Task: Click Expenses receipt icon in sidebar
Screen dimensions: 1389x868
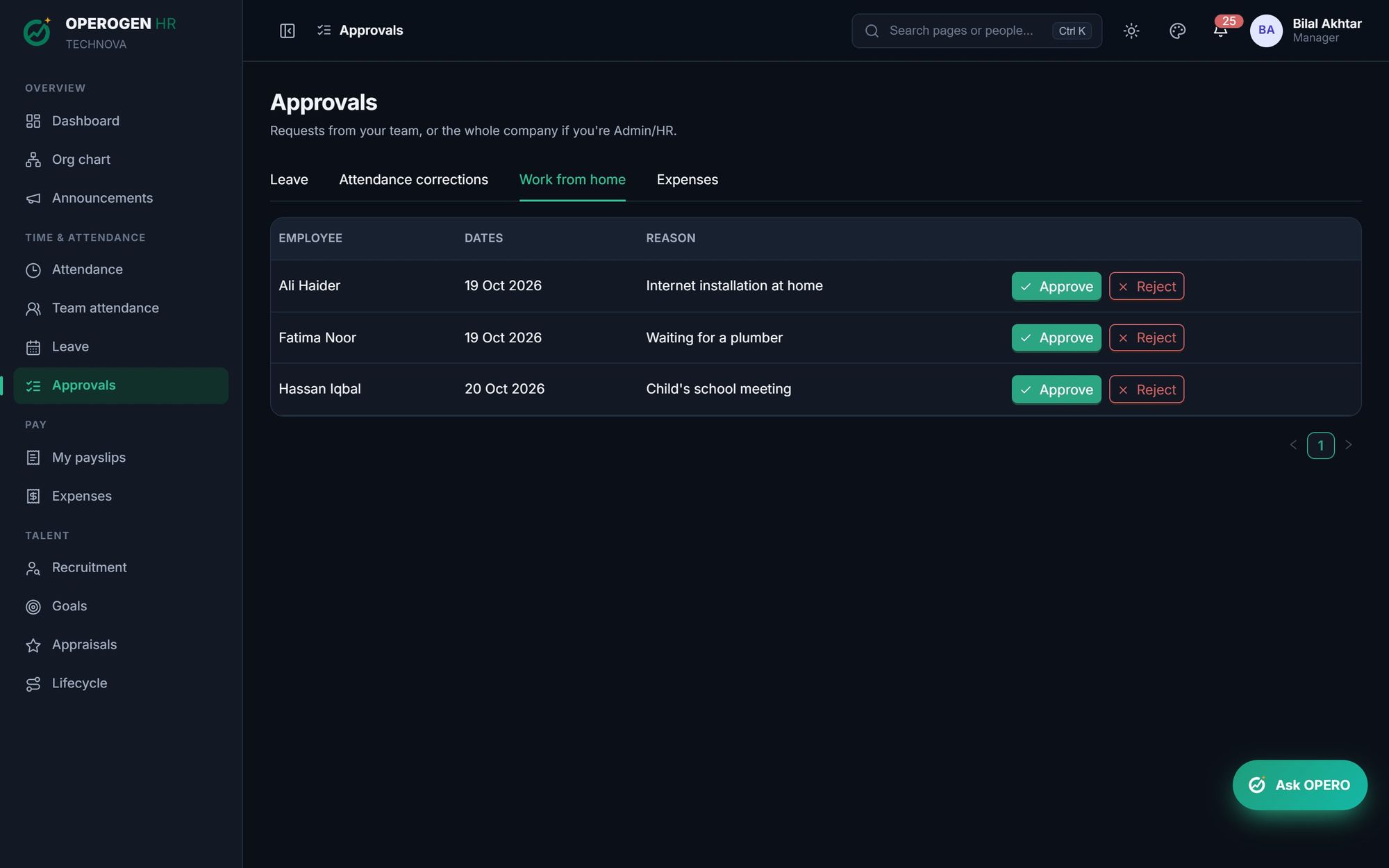Action: (x=33, y=496)
